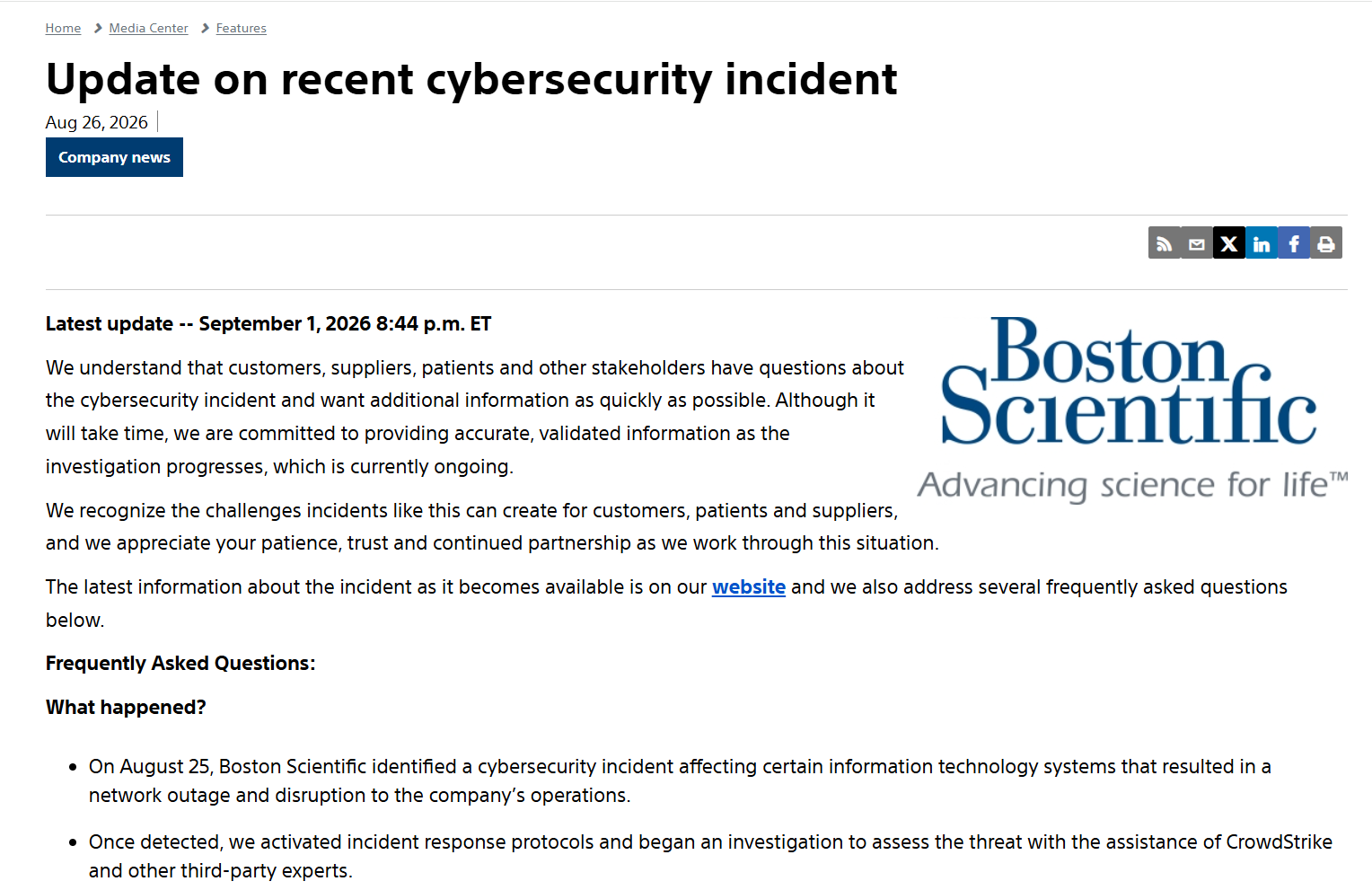Click the 'Frequently Asked Questions' heading
Viewport: 1372px width, 890px height.
[x=180, y=664]
